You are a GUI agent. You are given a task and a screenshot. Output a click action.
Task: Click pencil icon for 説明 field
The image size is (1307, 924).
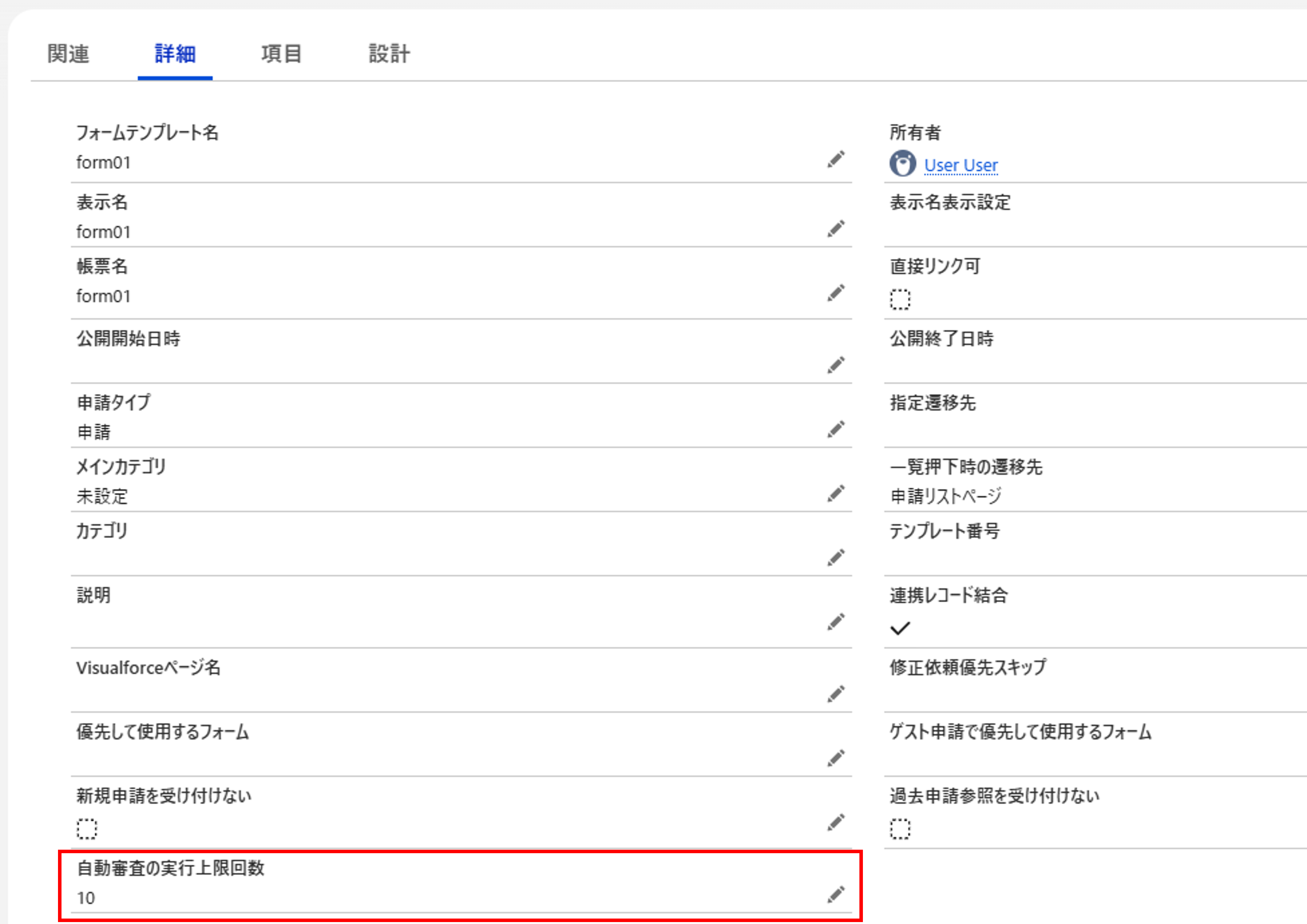[x=836, y=622]
